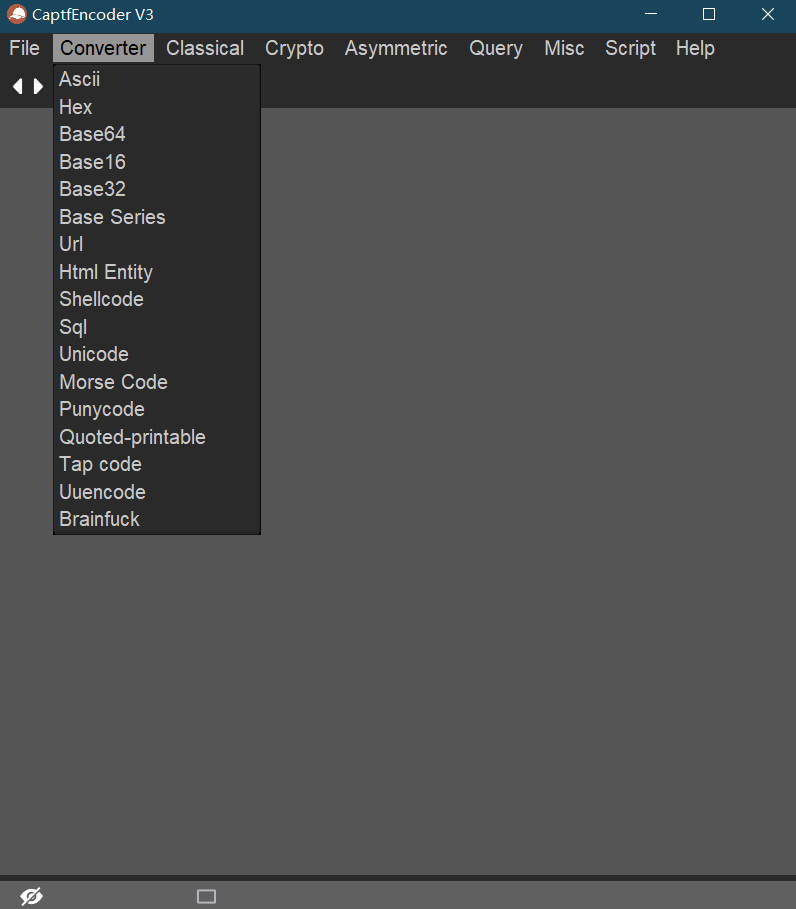Click the left arrow navigation icon

click(x=17, y=87)
